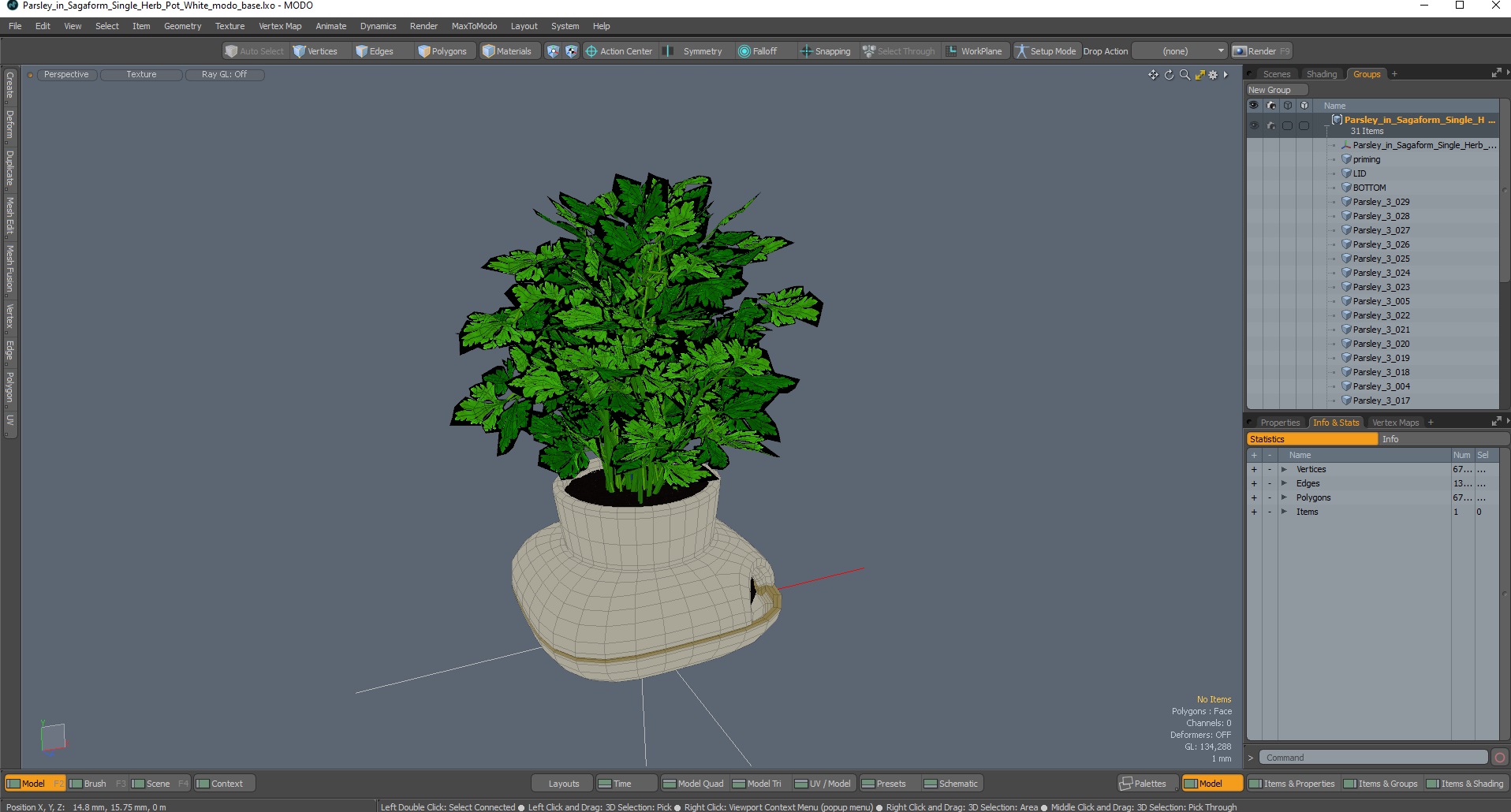Open Items & Properties layout

(x=1292, y=784)
